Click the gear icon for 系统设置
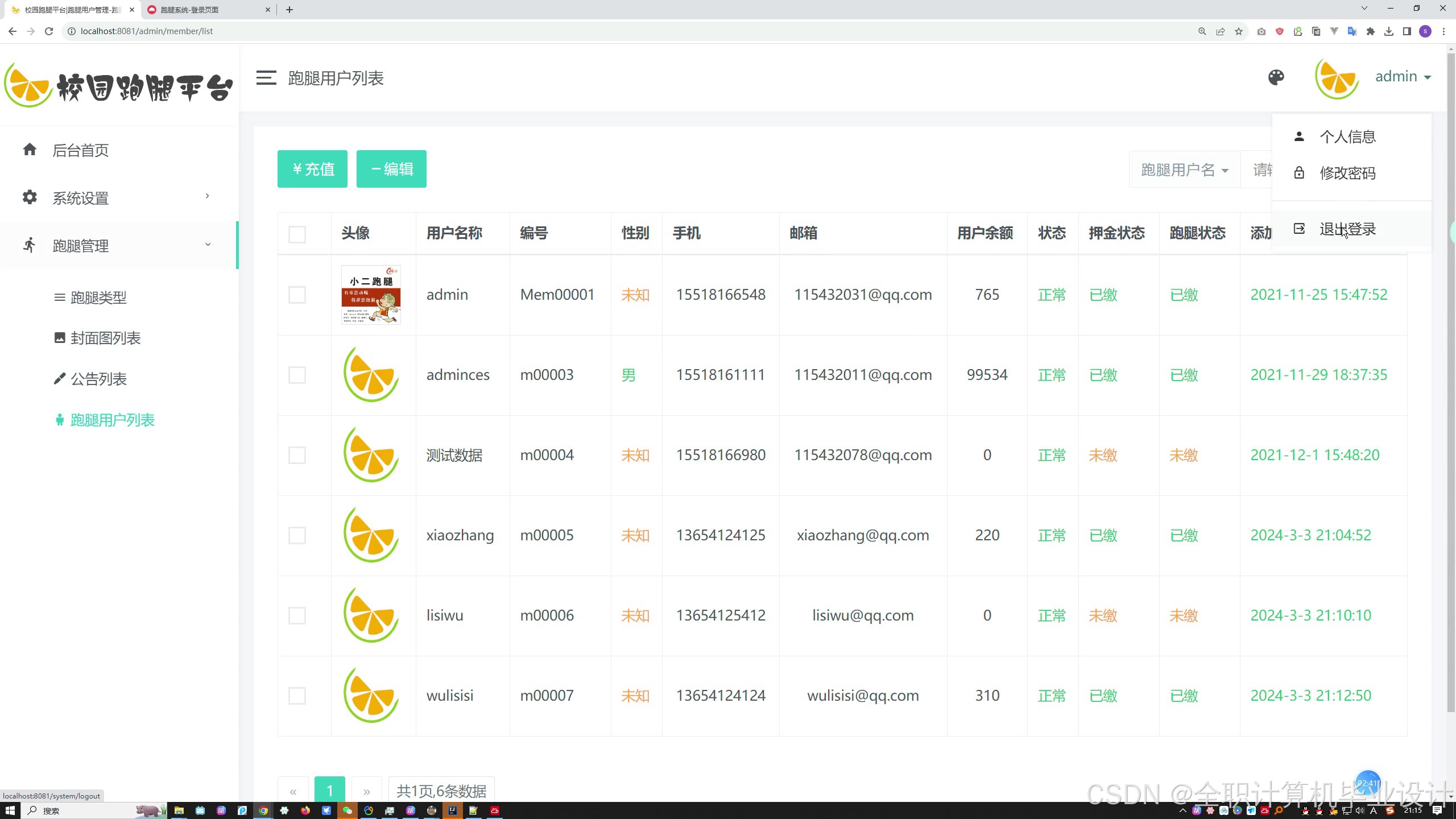The image size is (1456, 819). (x=30, y=197)
